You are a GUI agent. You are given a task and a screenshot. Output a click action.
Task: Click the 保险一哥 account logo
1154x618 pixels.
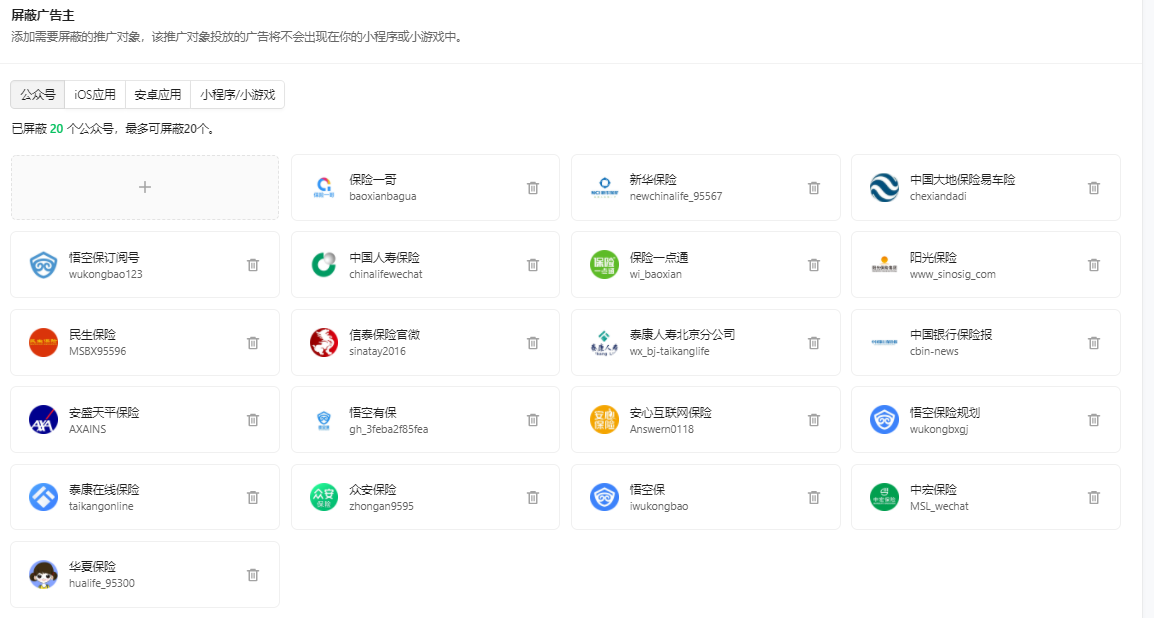point(324,188)
